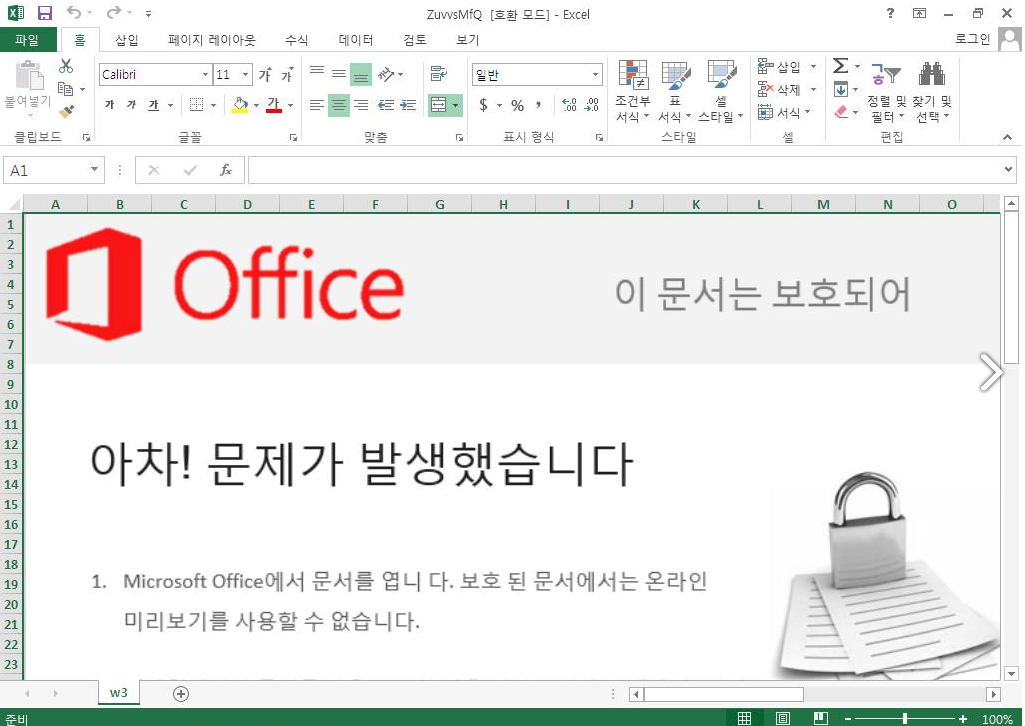
Task: Open Sort and Filter (정렬 및 필터)
Action: 886,91
